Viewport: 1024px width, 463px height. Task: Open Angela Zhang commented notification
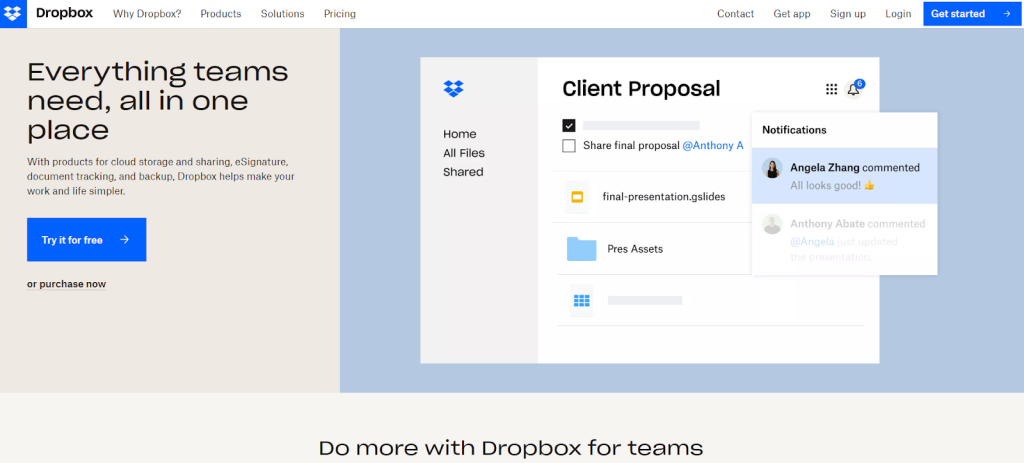[x=844, y=176]
